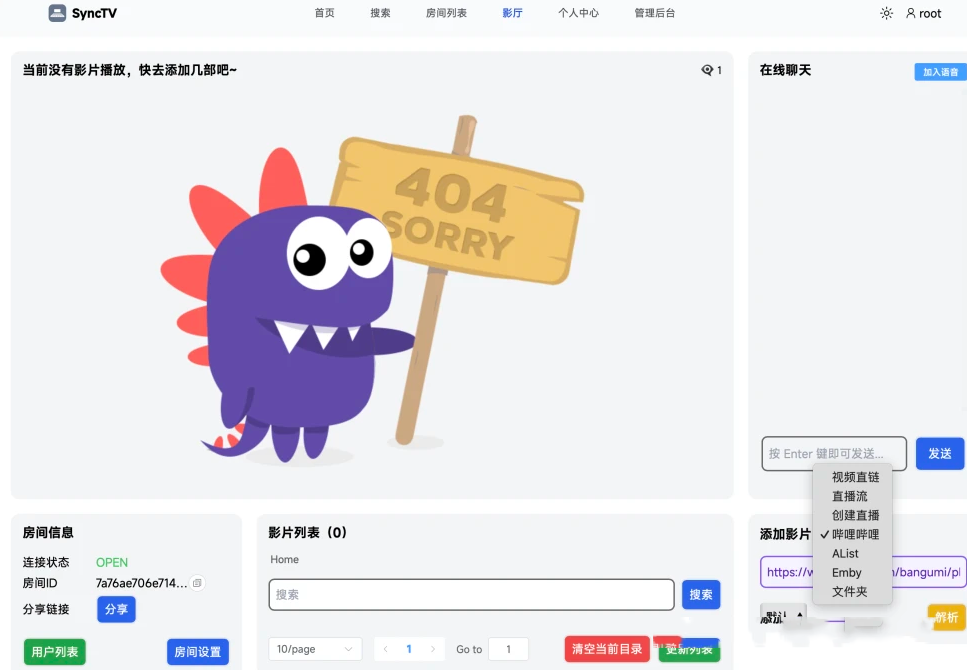
Task: Focus the movie list search field
Action: [x=471, y=594]
